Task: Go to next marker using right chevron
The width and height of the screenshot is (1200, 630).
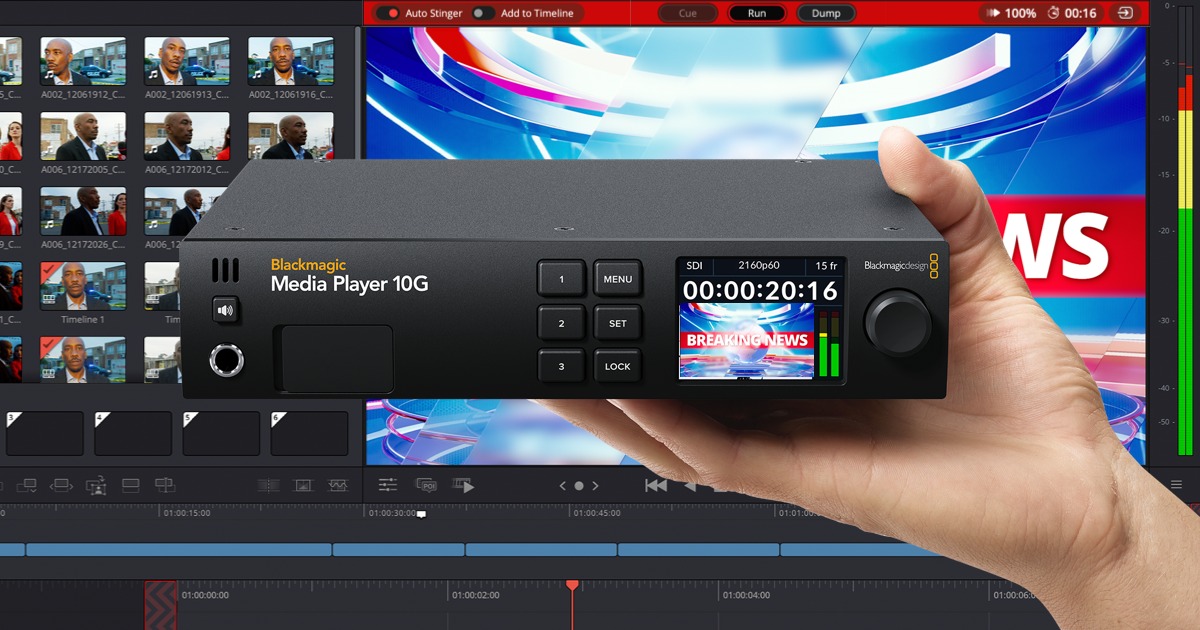Action: (595, 486)
